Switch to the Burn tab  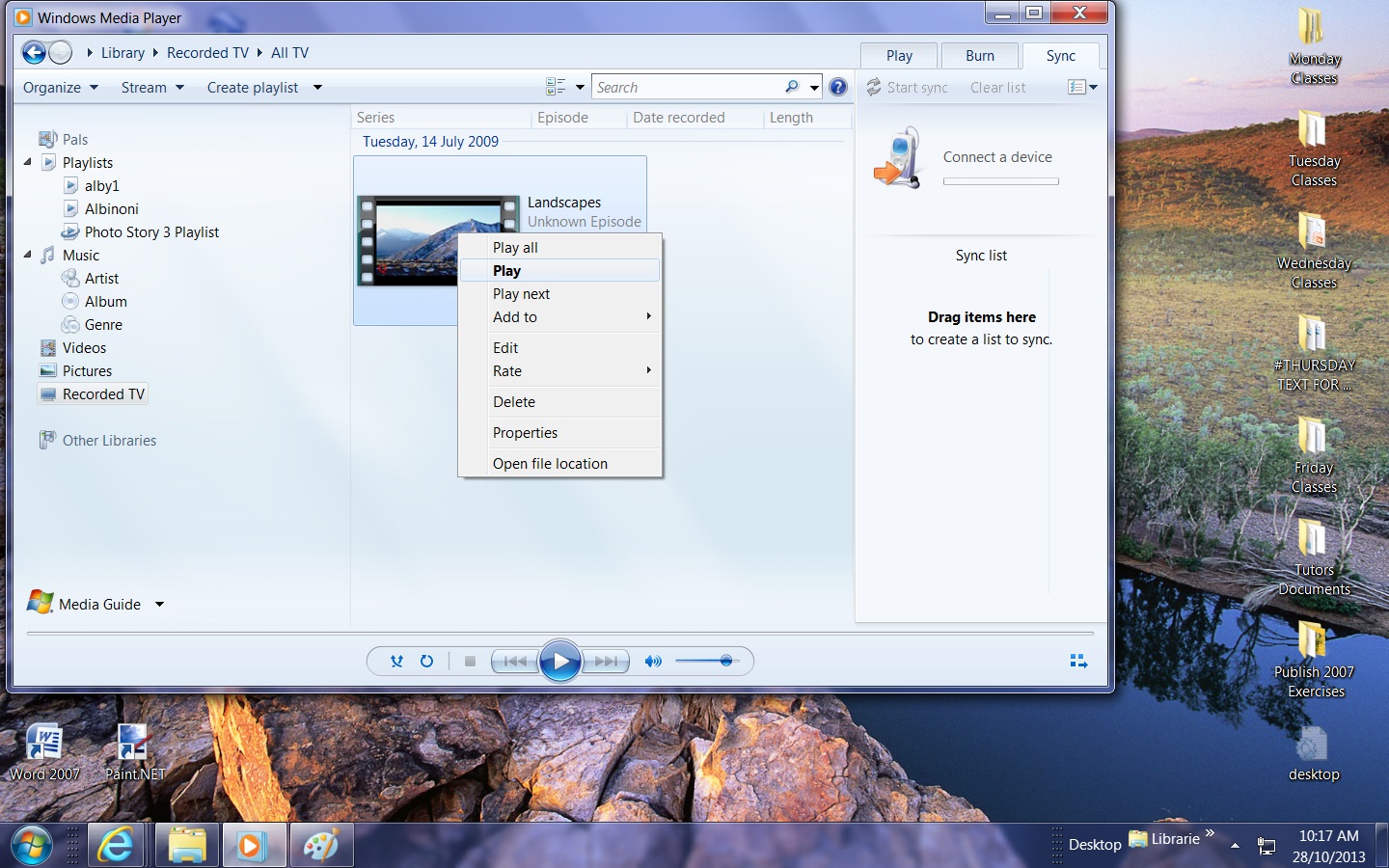980,55
